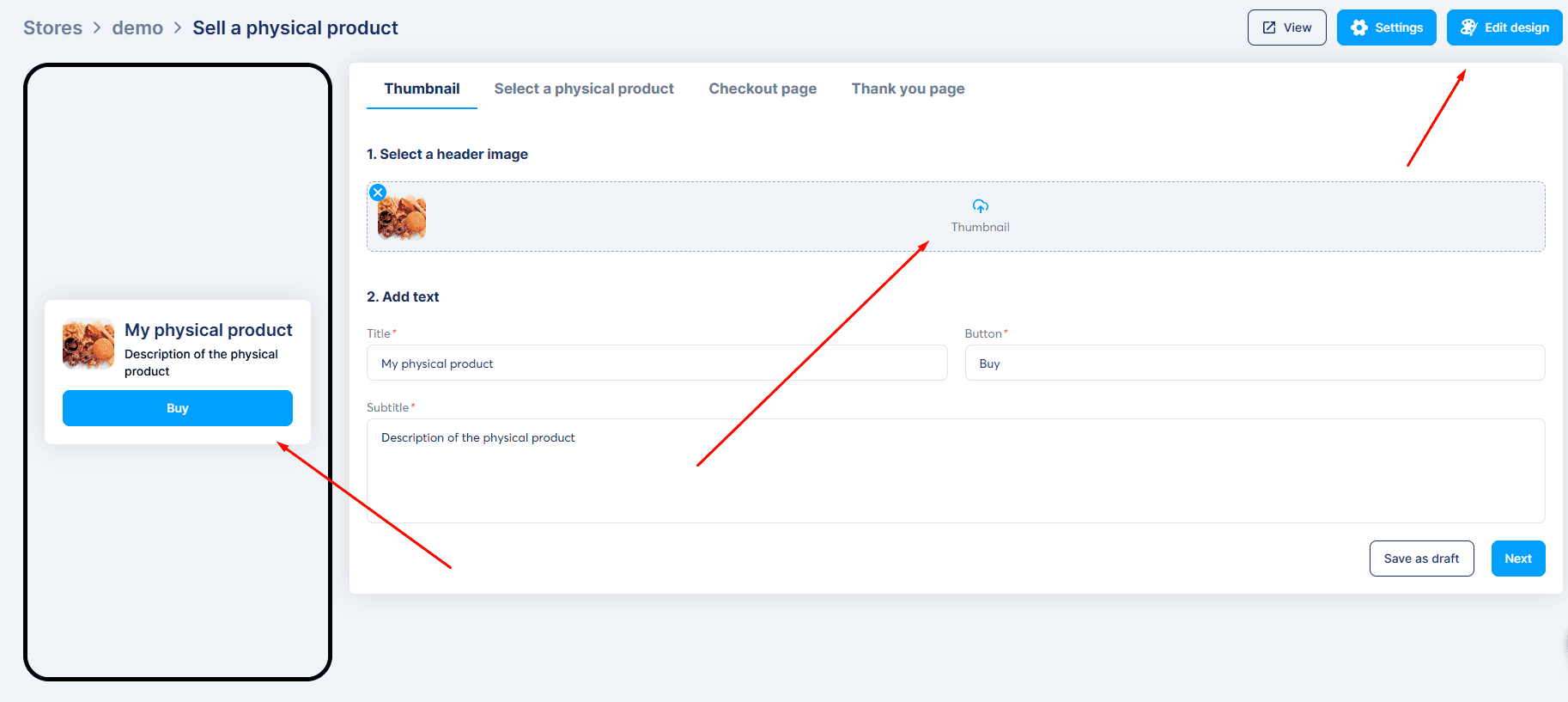The image size is (1568, 702).
Task: Click the cloud upload icon
Action: 980,206
